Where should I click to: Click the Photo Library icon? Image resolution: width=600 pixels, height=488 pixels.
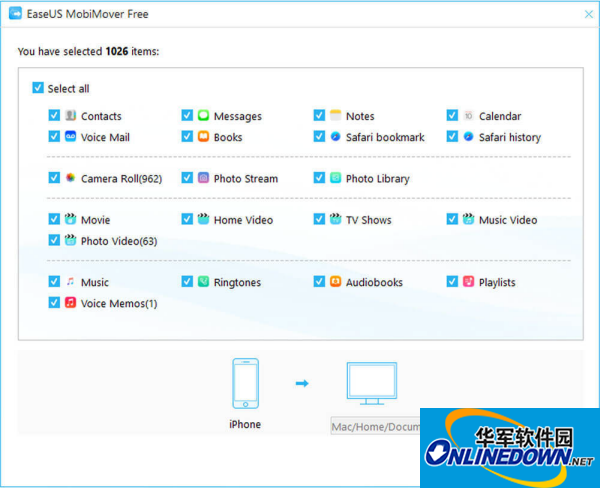point(335,178)
